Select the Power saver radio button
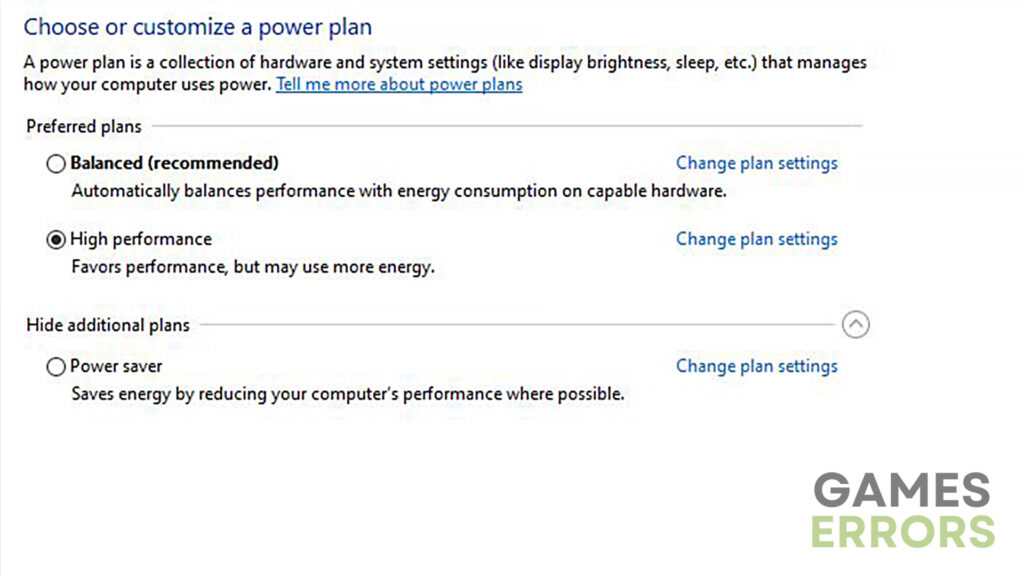Image resolution: width=1024 pixels, height=576 pixels. pyautogui.click(x=56, y=366)
